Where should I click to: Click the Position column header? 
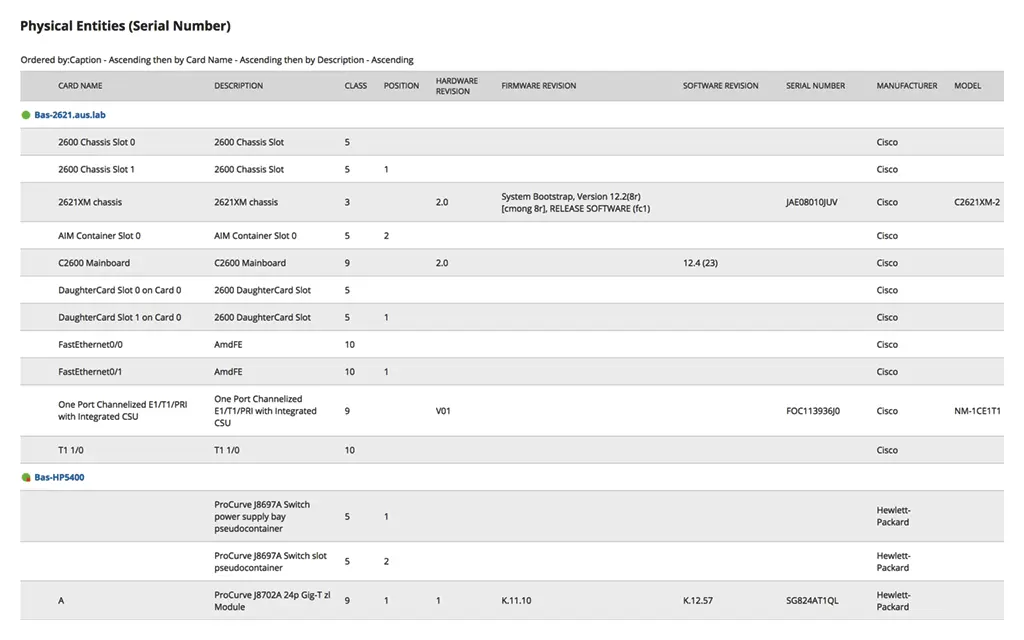401,86
